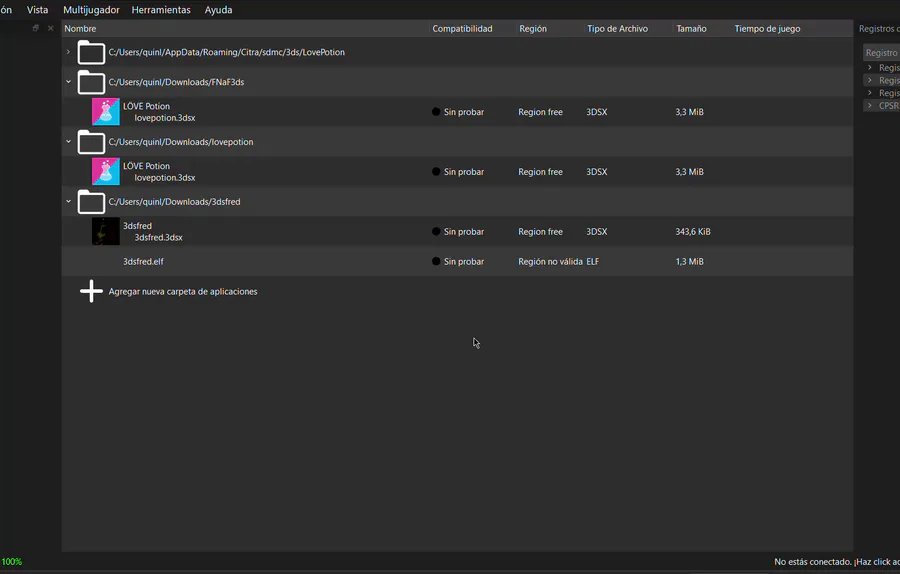Collapse the Downloads/3dsfred folder chevron

point(68,202)
